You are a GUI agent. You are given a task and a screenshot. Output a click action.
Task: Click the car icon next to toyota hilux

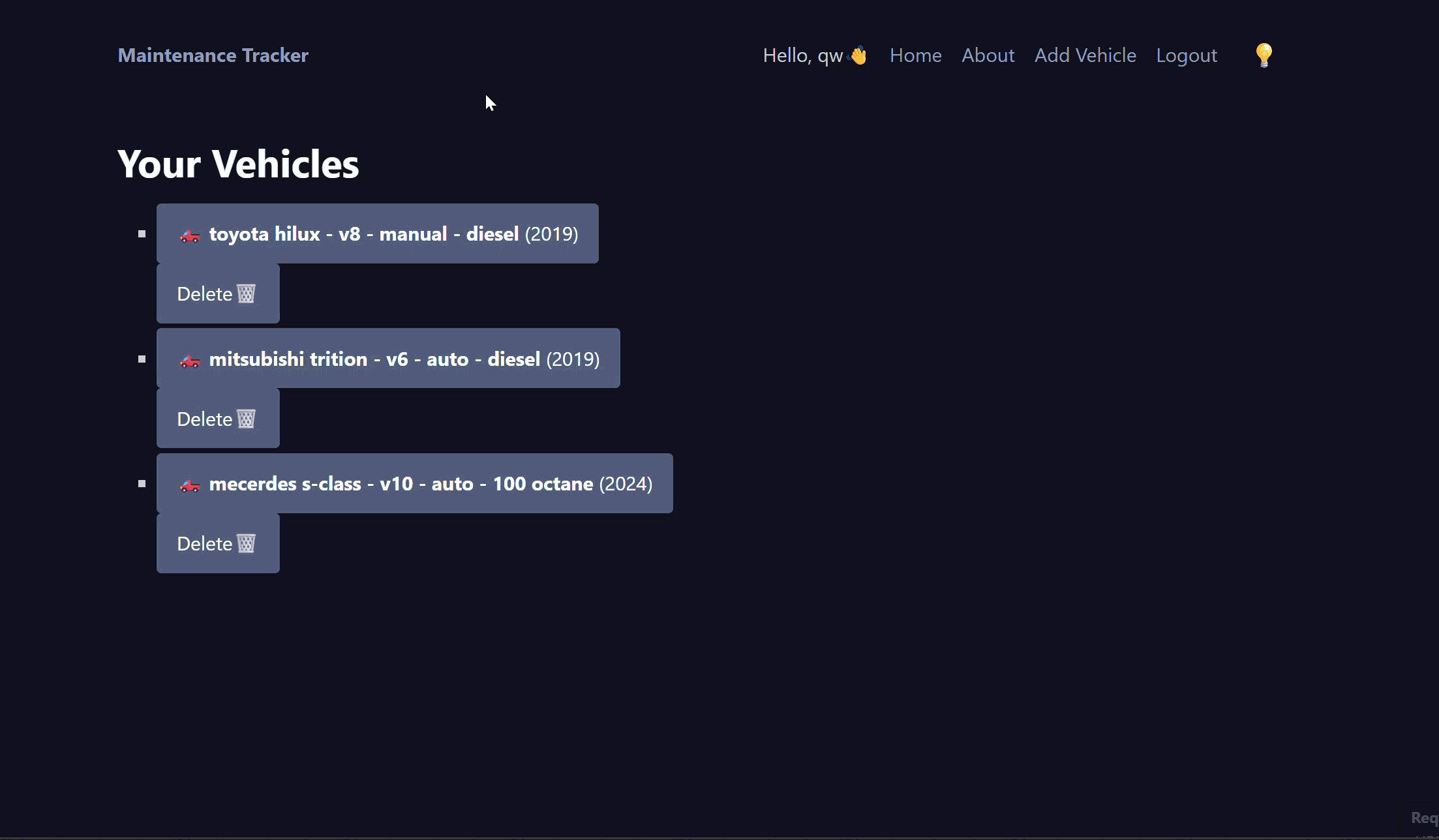coord(190,235)
